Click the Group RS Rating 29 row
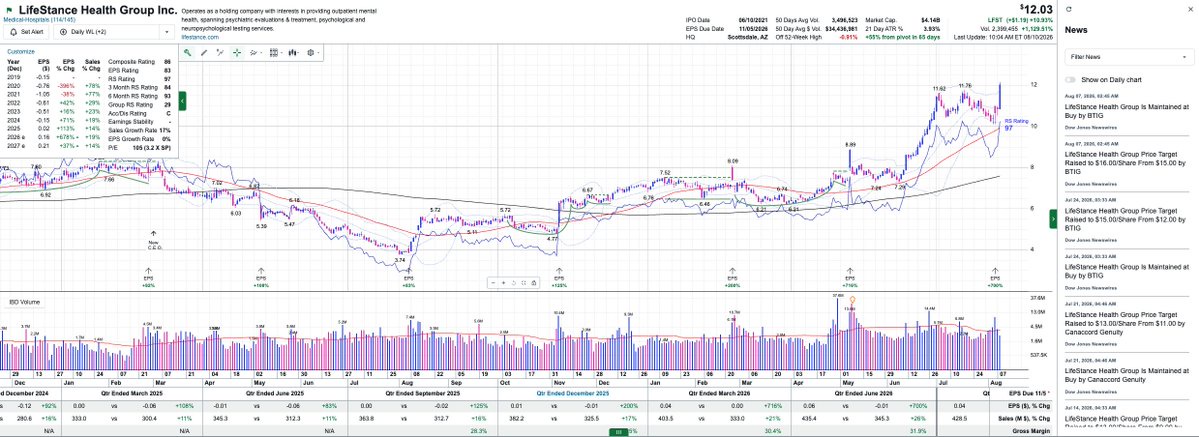The width and height of the screenshot is (1199, 437). [x=140, y=104]
